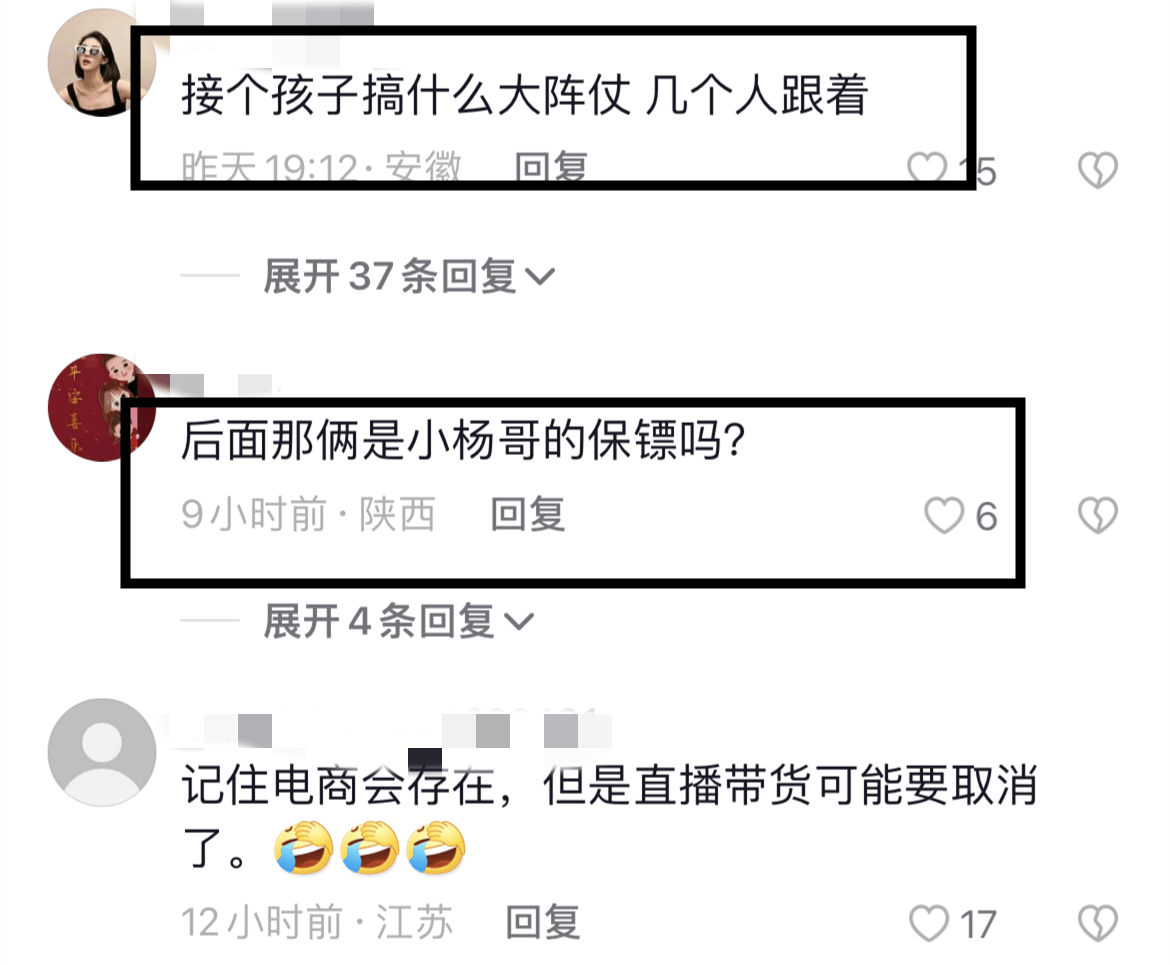Viewport: 1170px width, 965px height.
Task: Select comment text 后面那俩是小杨哥的保镖吗
Action: coord(451,440)
